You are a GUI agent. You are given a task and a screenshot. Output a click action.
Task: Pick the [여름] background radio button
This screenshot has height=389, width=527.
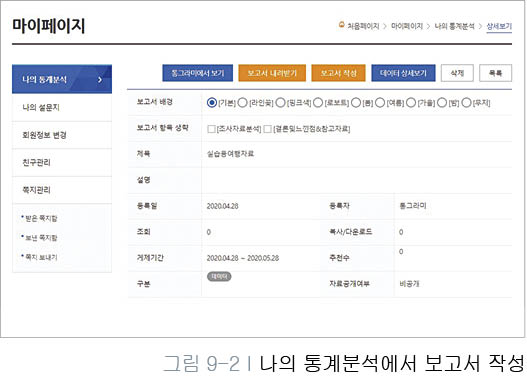click(x=380, y=103)
